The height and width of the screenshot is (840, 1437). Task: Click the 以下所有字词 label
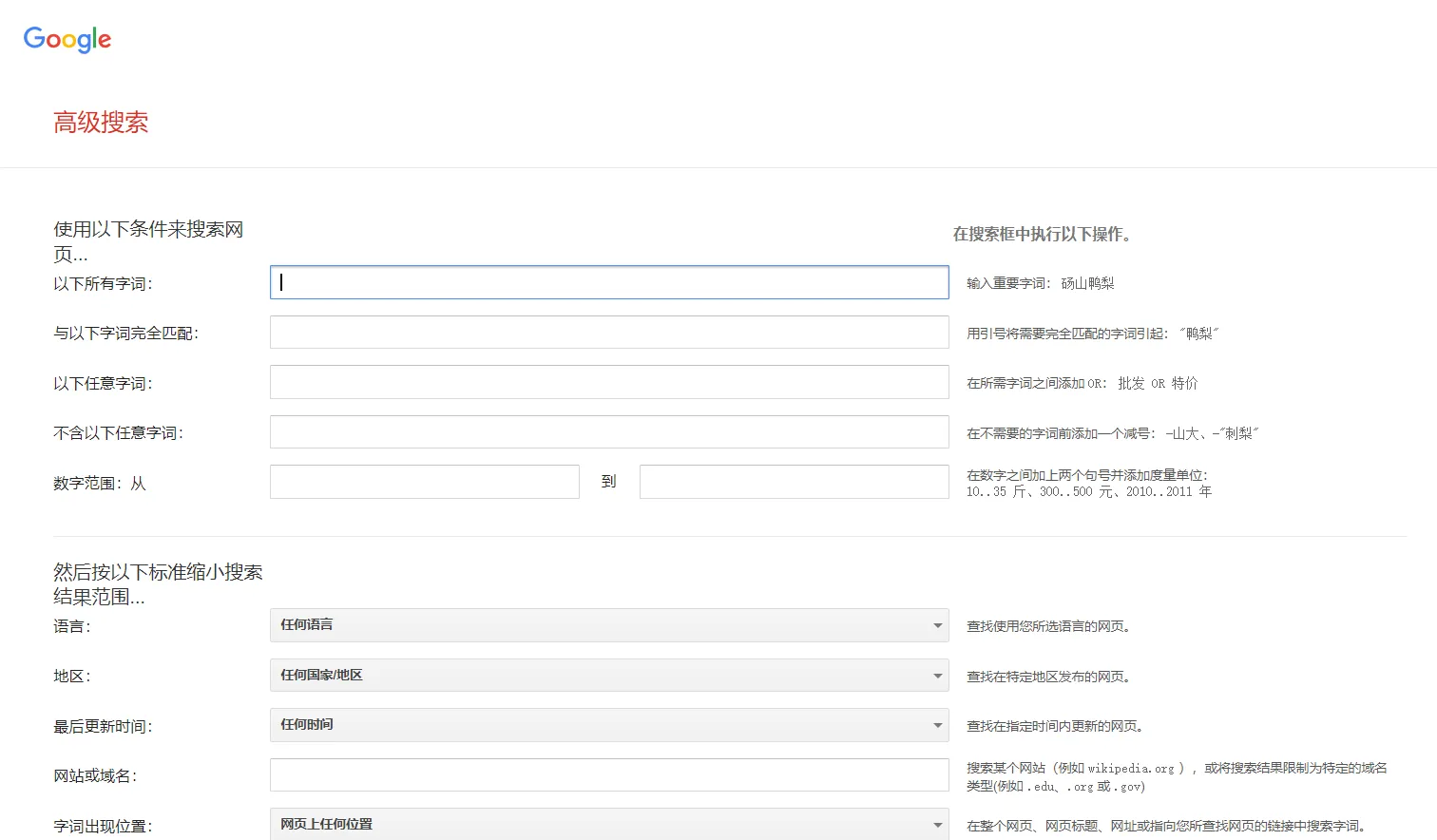tap(103, 284)
